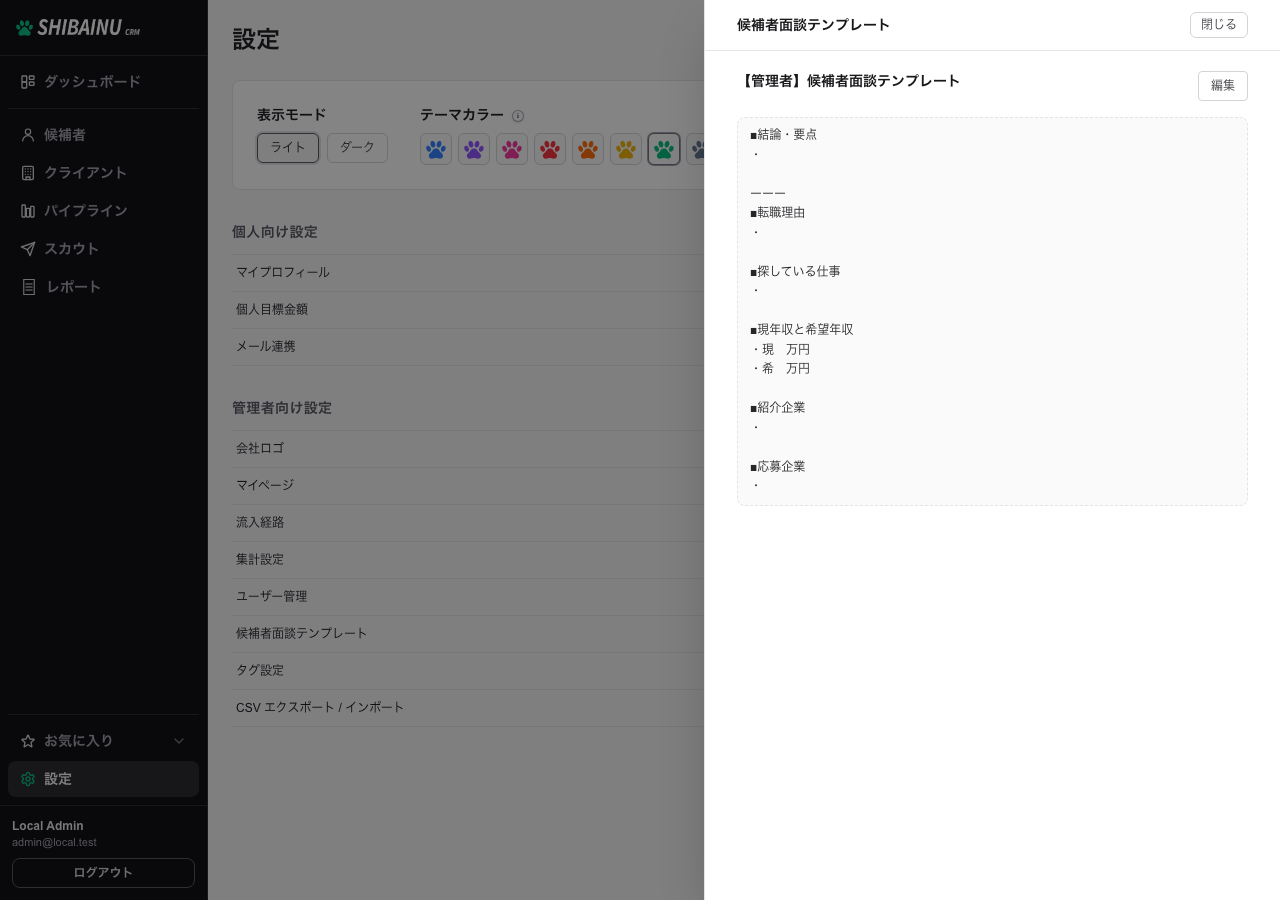Screen dimensions: 1280x900
Task: Open the 会社ロゴ settings row
Action: 468,449
